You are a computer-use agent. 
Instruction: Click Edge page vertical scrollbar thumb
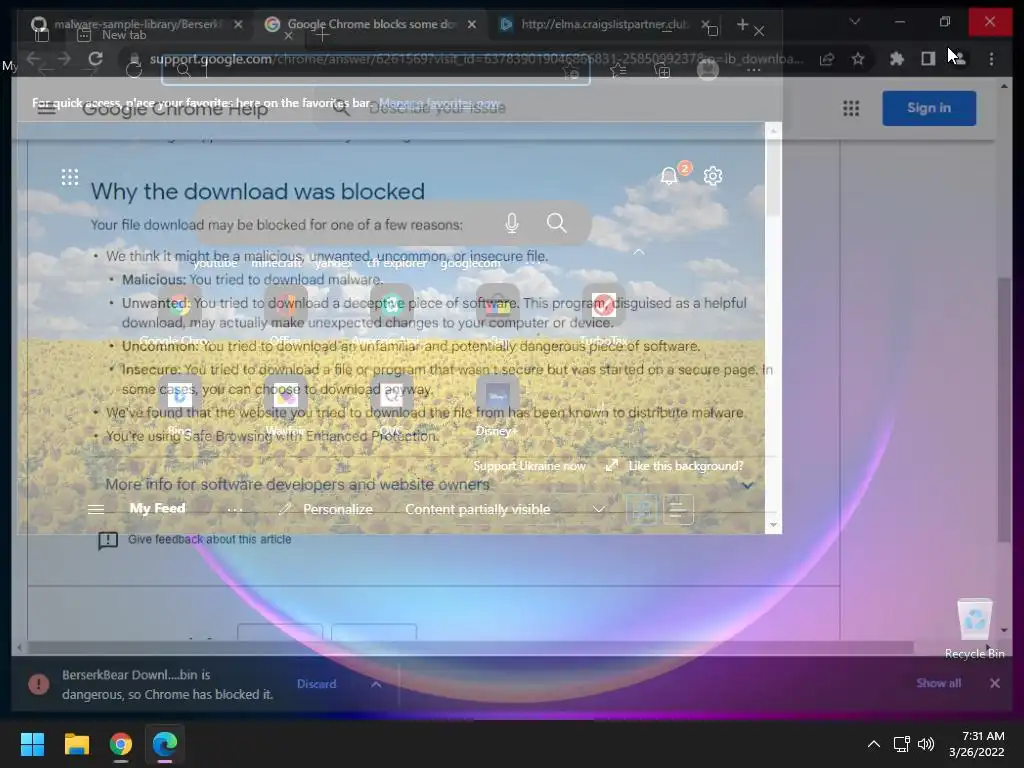tap(773, 176)
